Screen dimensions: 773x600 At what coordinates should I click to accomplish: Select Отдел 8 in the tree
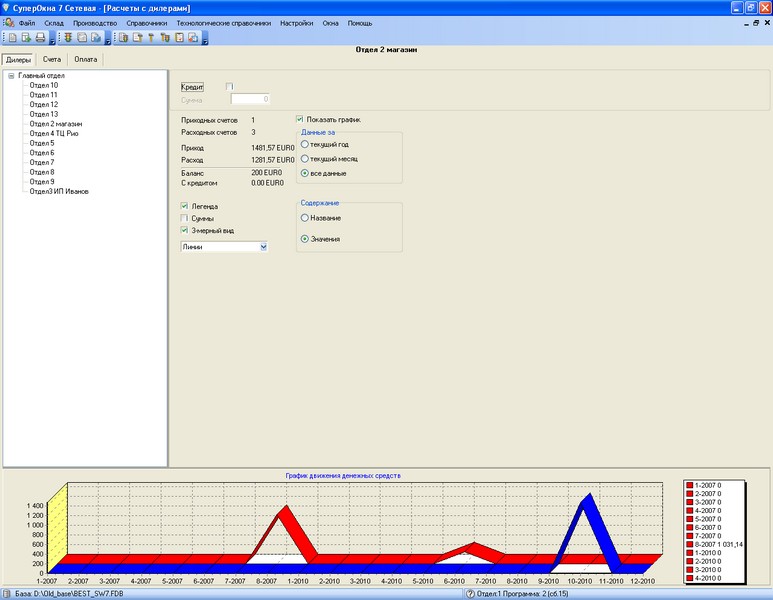click(x=42, y=172)
